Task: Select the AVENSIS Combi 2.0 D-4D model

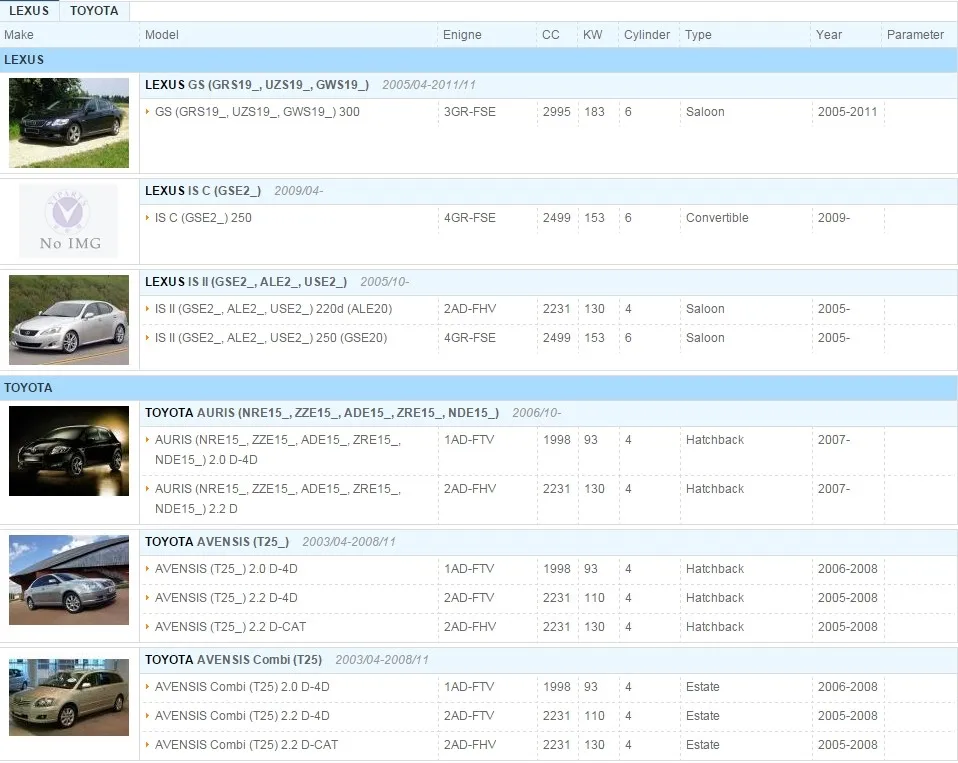Action: 242,687
